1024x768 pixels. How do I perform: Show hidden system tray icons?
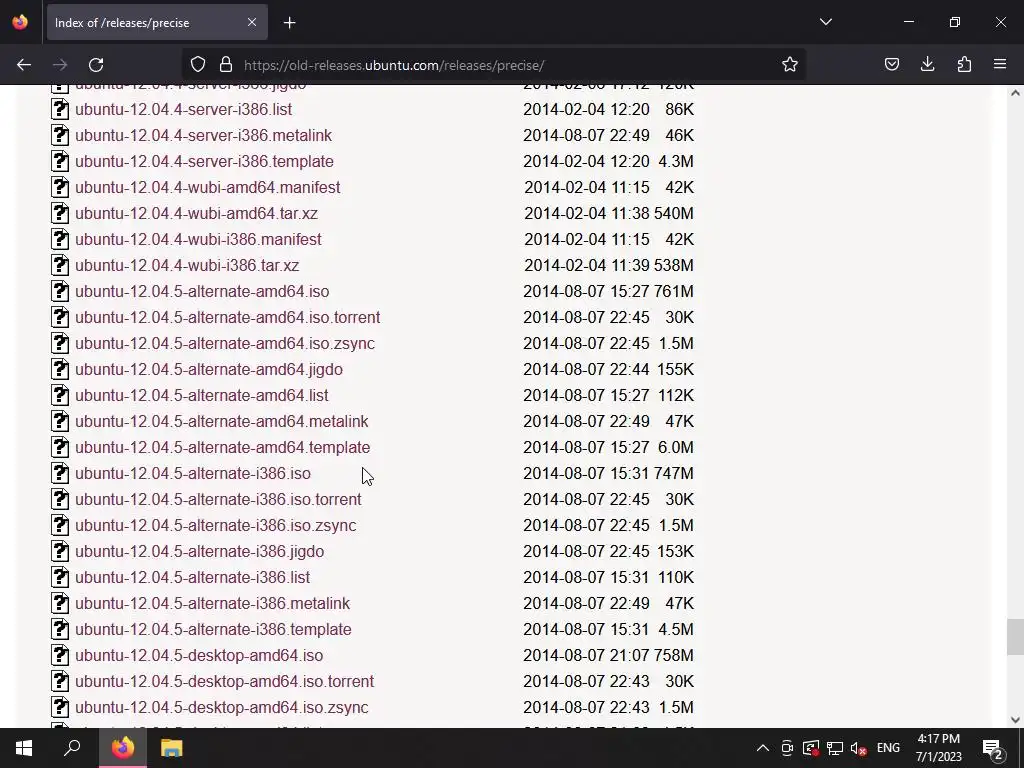(x=762, y=748)
